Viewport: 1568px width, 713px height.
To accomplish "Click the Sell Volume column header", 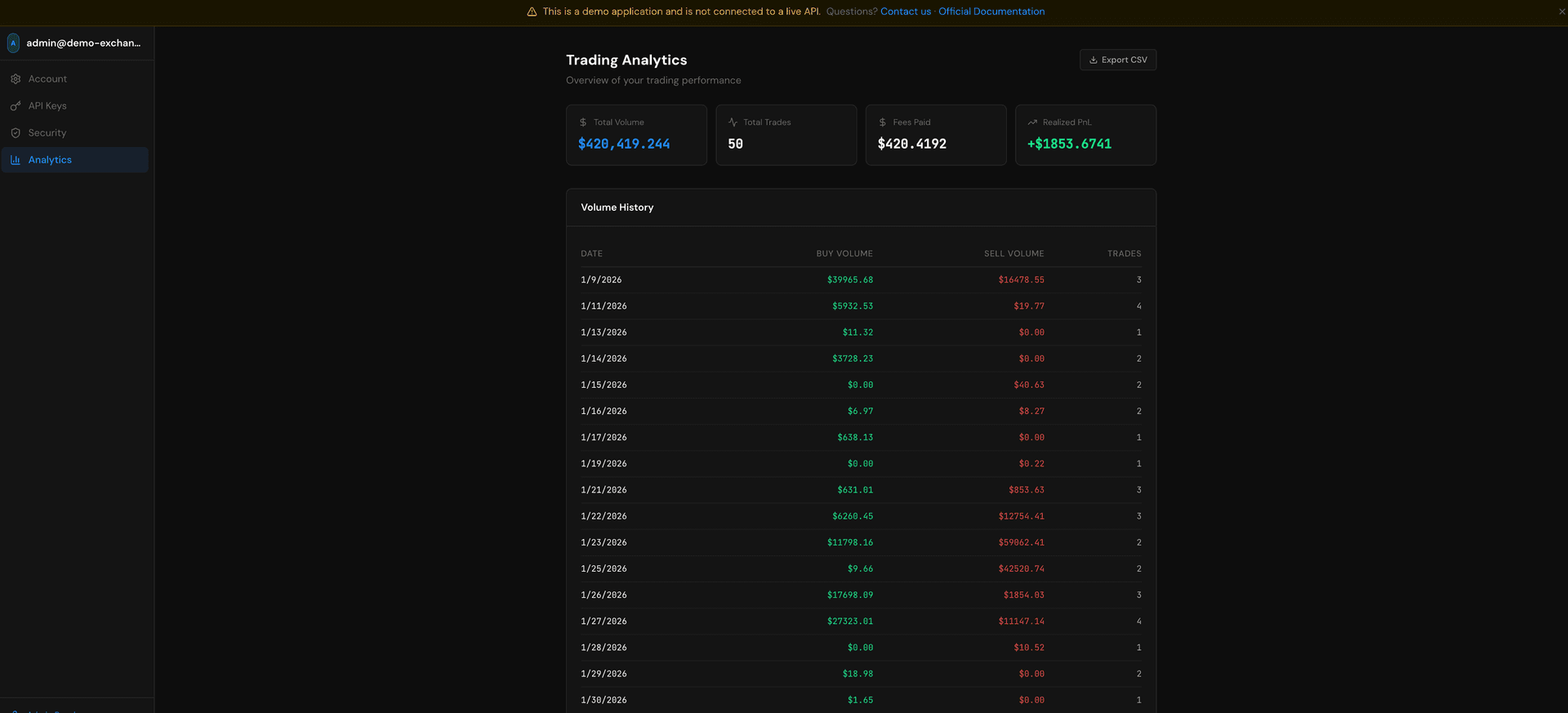I will [1013, 254].
